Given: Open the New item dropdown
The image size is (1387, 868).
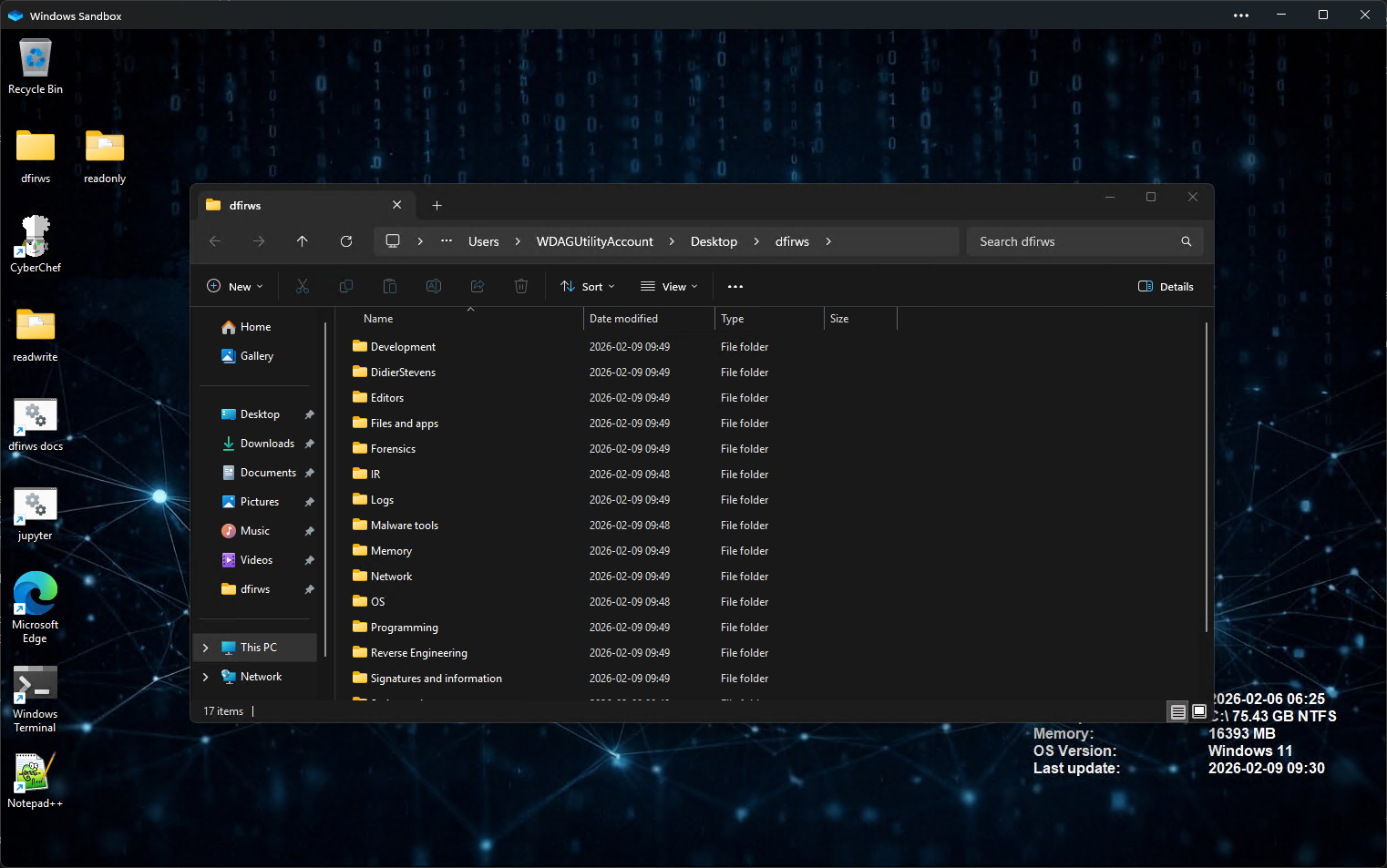Looking at the screenshot, I should point(235,286).
